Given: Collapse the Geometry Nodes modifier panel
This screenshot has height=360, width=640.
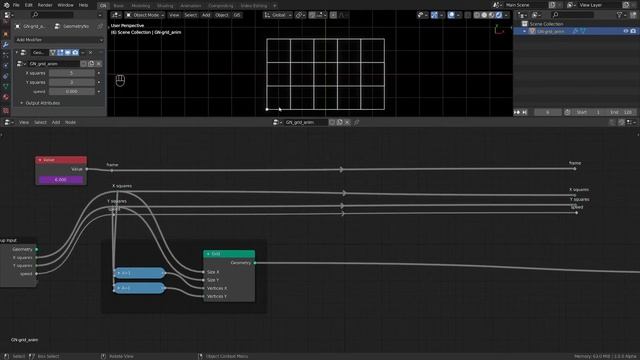Looking at the screenshot, I should [17, 53].
